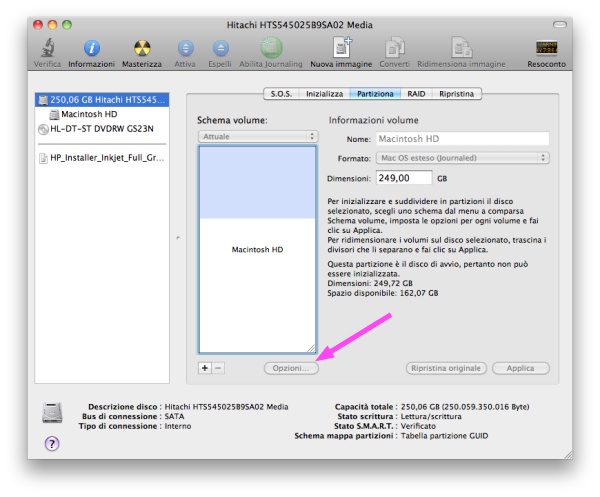Switch to the Partiziona tab
Screen dimensions: 600x497
pyautogui.click(x=375, y=94)
